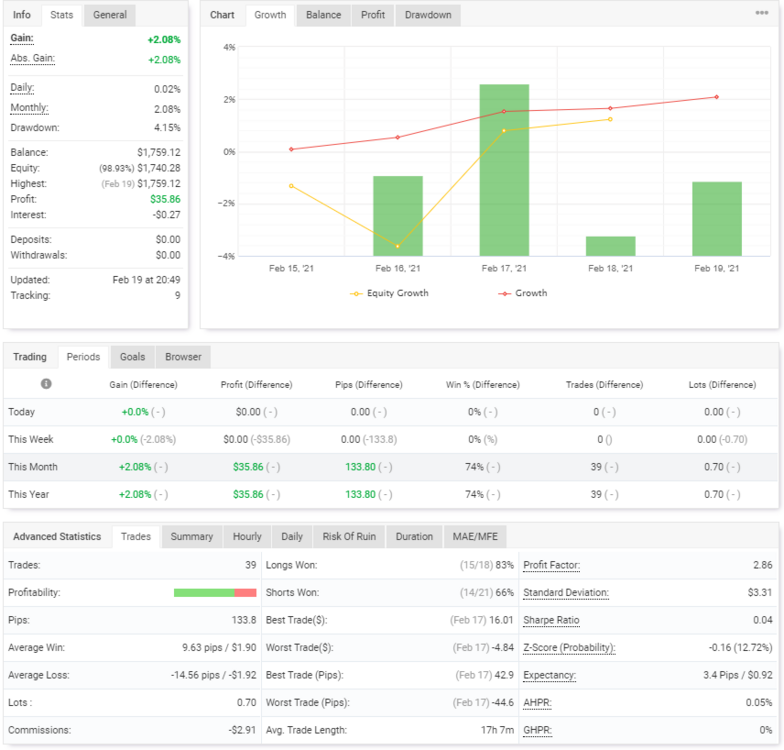
Task: Click the Avg. Trade Length value 17h 7m
Action: point(497,730)
